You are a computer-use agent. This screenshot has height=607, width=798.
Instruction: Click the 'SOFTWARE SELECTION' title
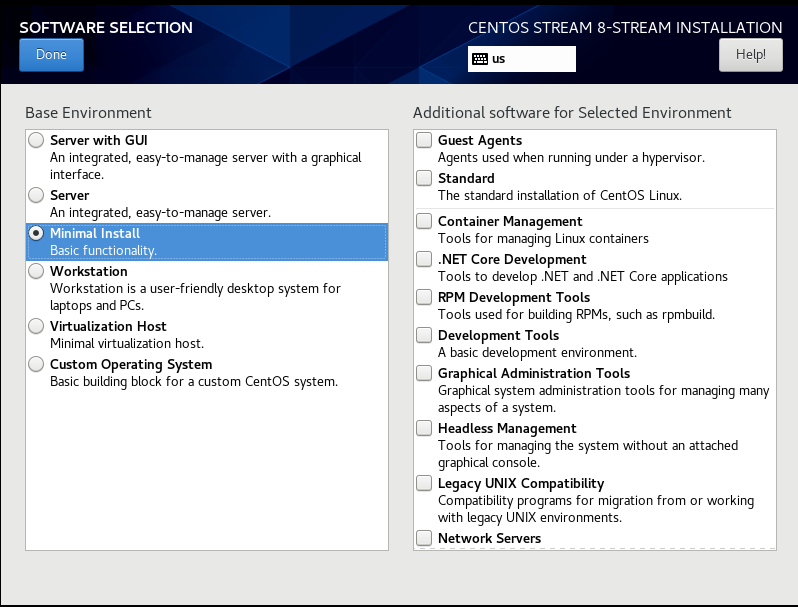106,27
